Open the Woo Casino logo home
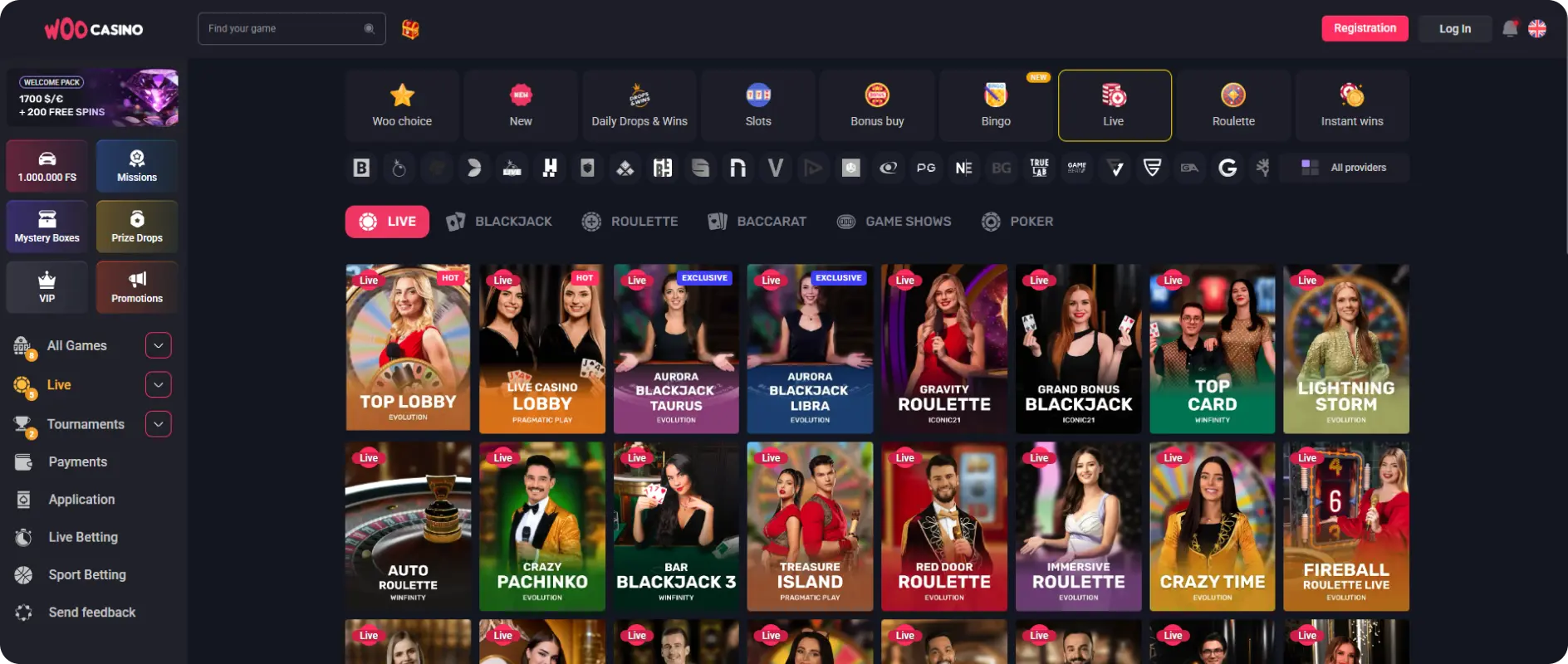Viewport: 1568px width, 664px height. [93, 29]
